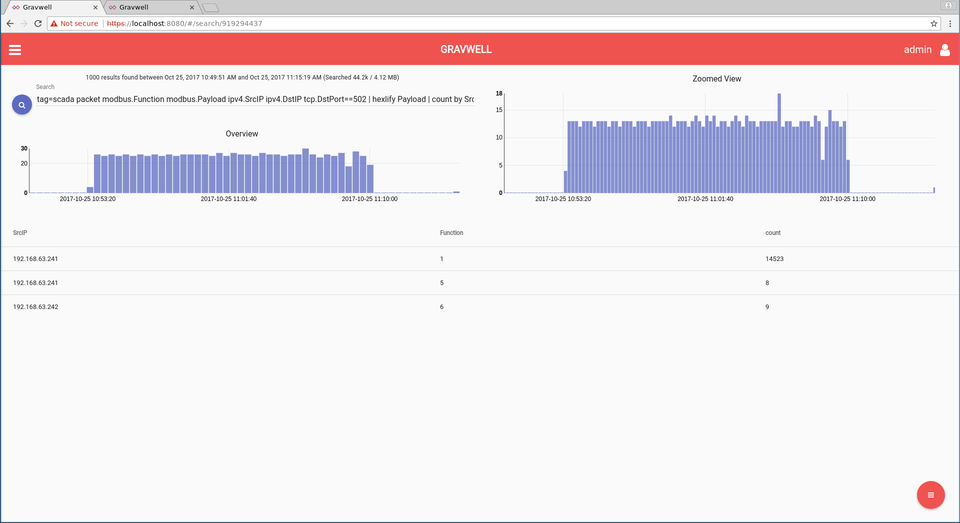Click the browser forward arrow

pyautogui.click(x=24, y=23)
